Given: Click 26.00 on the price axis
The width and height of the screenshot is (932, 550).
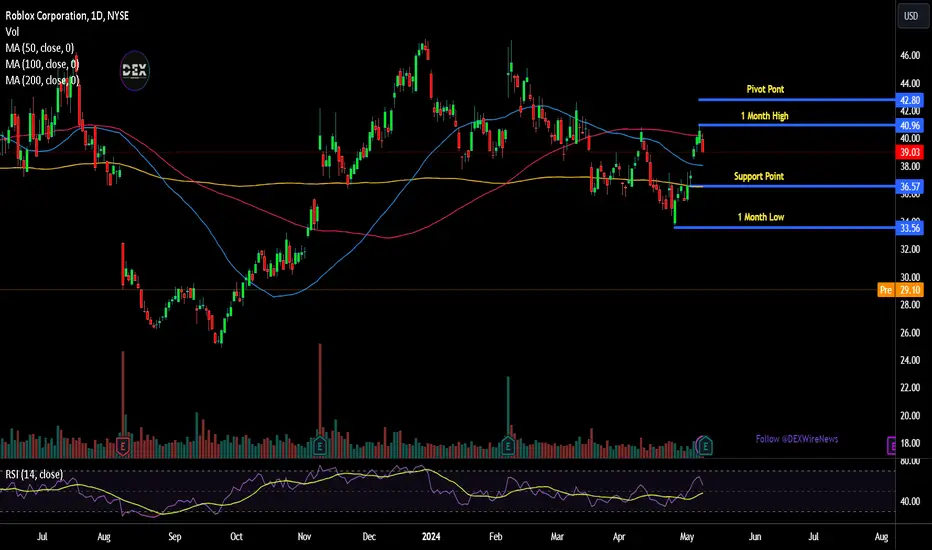Looking at the screenshot, I should [x=910, y=333].
